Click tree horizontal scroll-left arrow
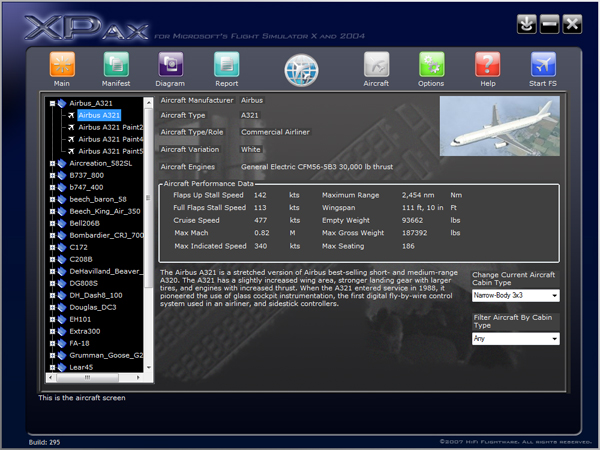Screen dimensions: 600x450 (51, 378)
